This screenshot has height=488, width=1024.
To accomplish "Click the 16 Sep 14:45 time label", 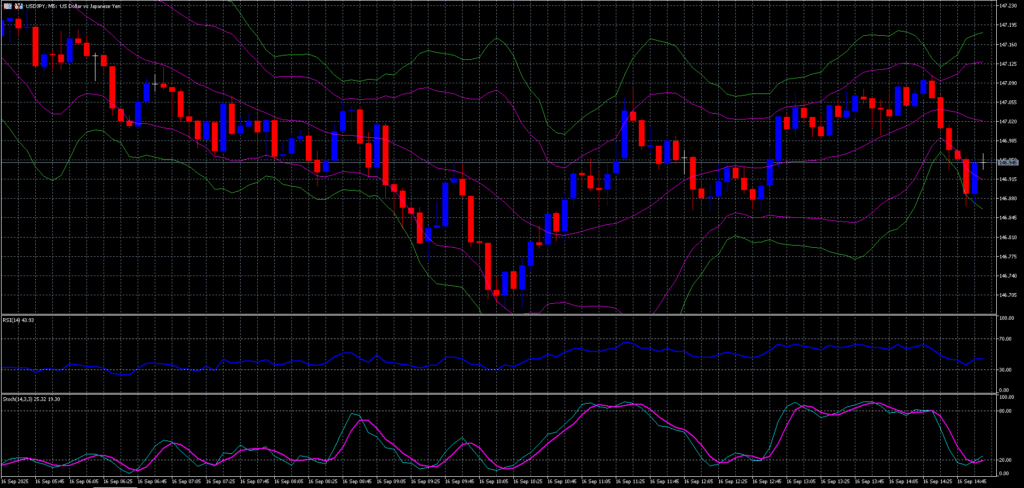I will pyautogui.click(x=970, y=481).
